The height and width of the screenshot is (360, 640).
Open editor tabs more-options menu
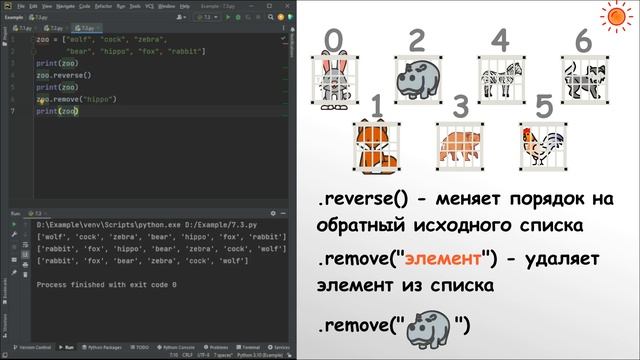click(x=283, y=28)
